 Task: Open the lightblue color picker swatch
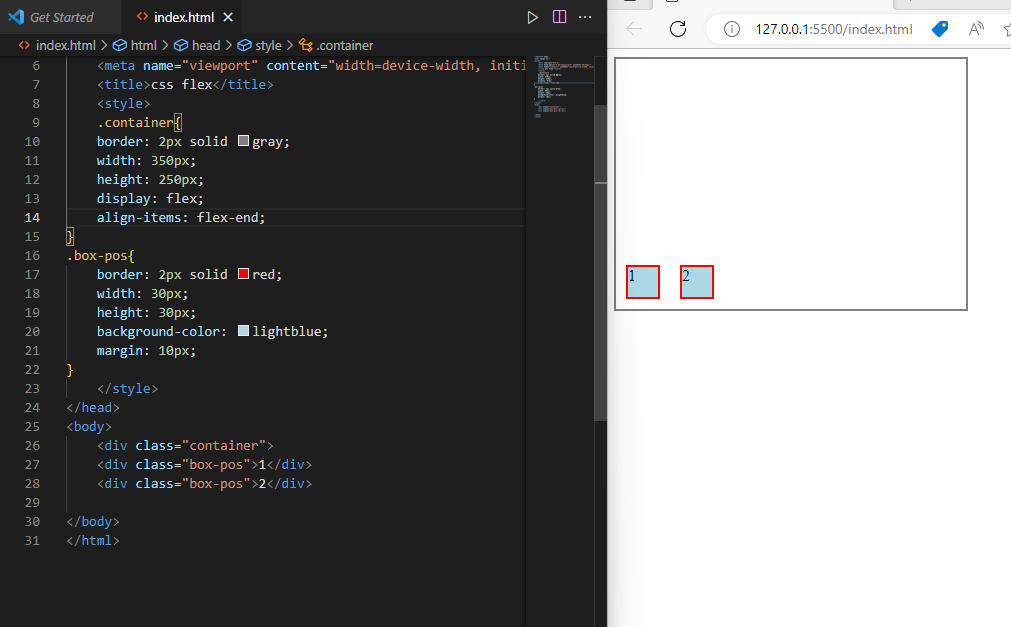click(x=243, y=331)
